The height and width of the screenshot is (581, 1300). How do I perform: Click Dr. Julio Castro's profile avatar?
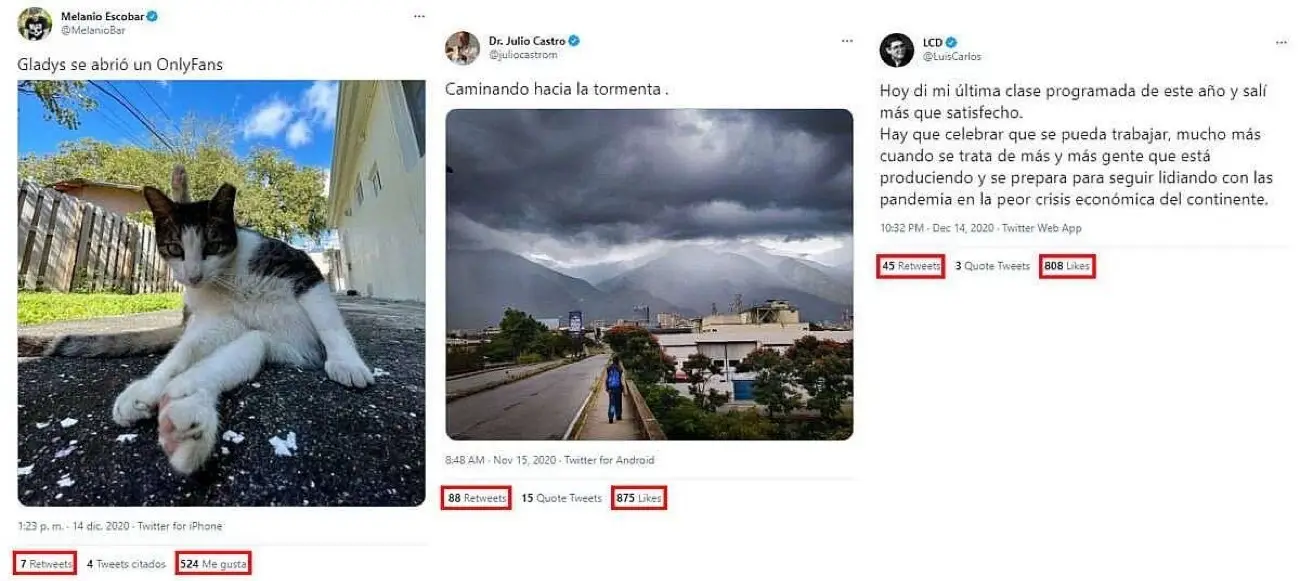[x=462, y=47]
